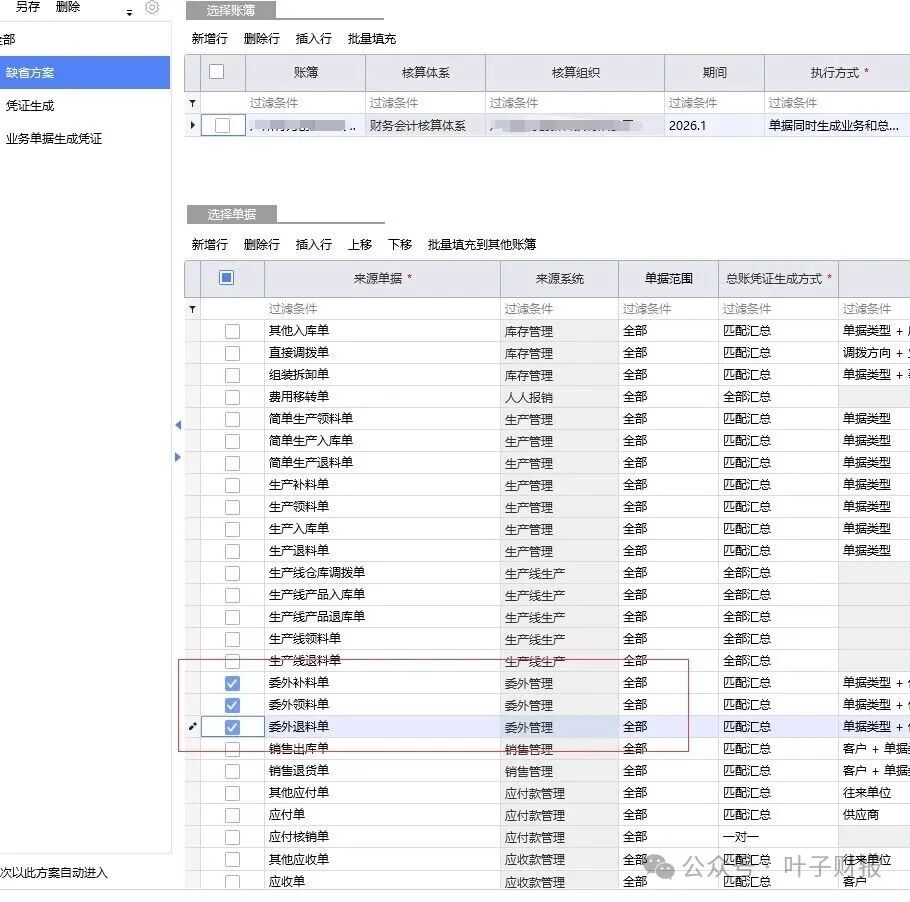This screenshot has width=910, height=902.
Task: Tick the checkbox for 销售退货单
Action: [x=232, y=771]
